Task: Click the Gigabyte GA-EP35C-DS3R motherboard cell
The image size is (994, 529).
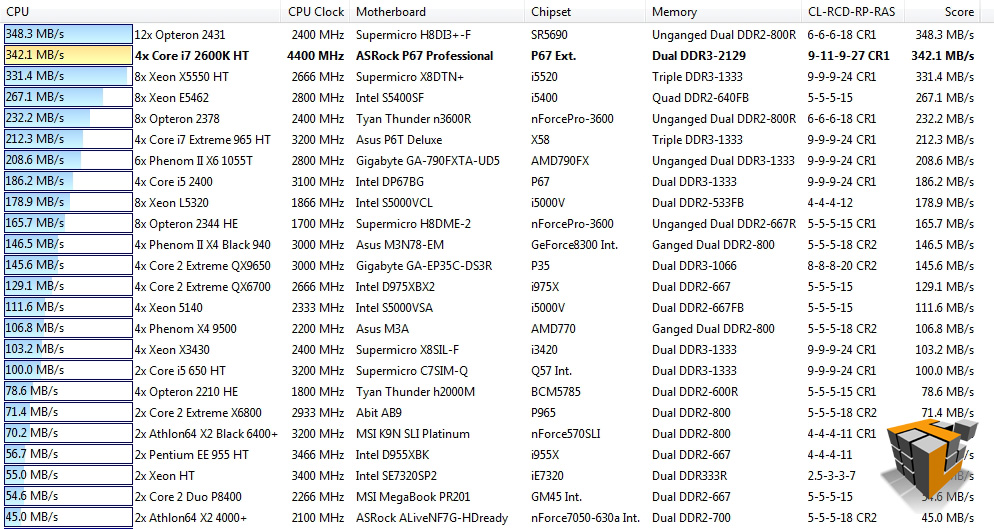Action: (423, 265)
